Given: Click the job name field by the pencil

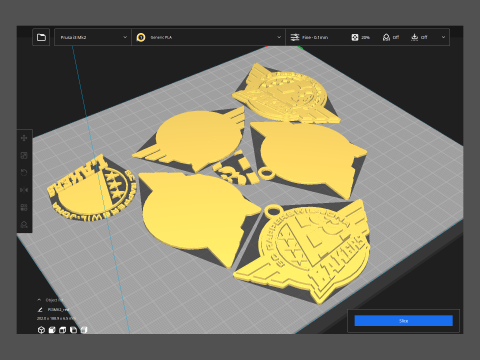Looking at the screenshot, I should 58,310.
